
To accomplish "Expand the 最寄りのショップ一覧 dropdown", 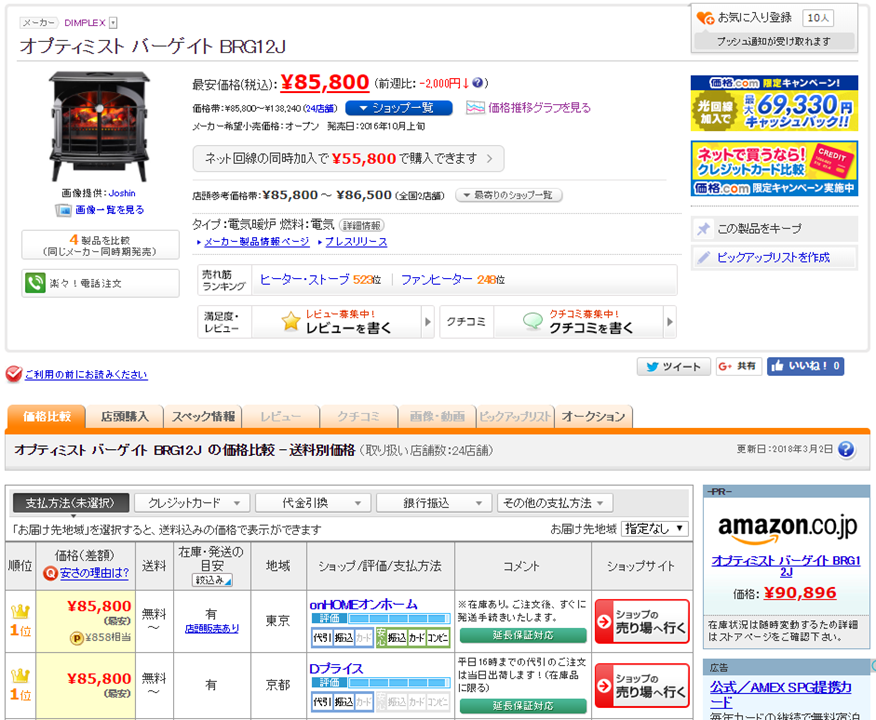I will coord(509,195).
